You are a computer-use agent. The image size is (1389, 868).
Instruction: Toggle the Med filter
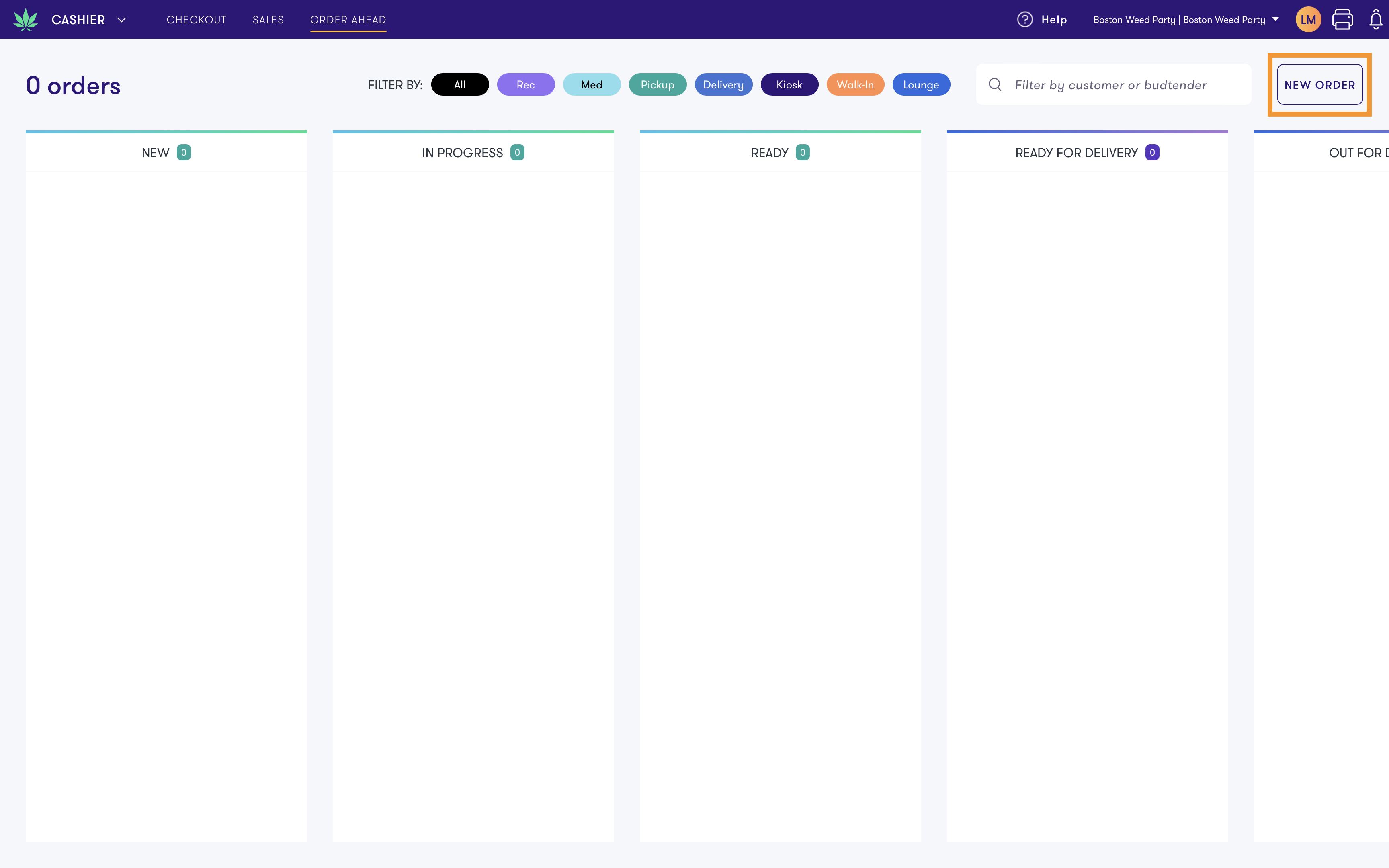click(x=592, y=84)
